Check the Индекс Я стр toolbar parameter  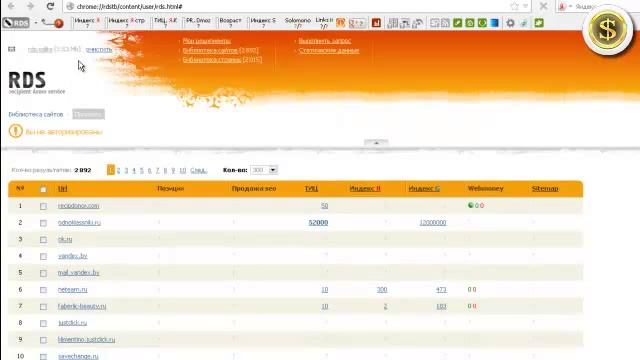[127, 23]
